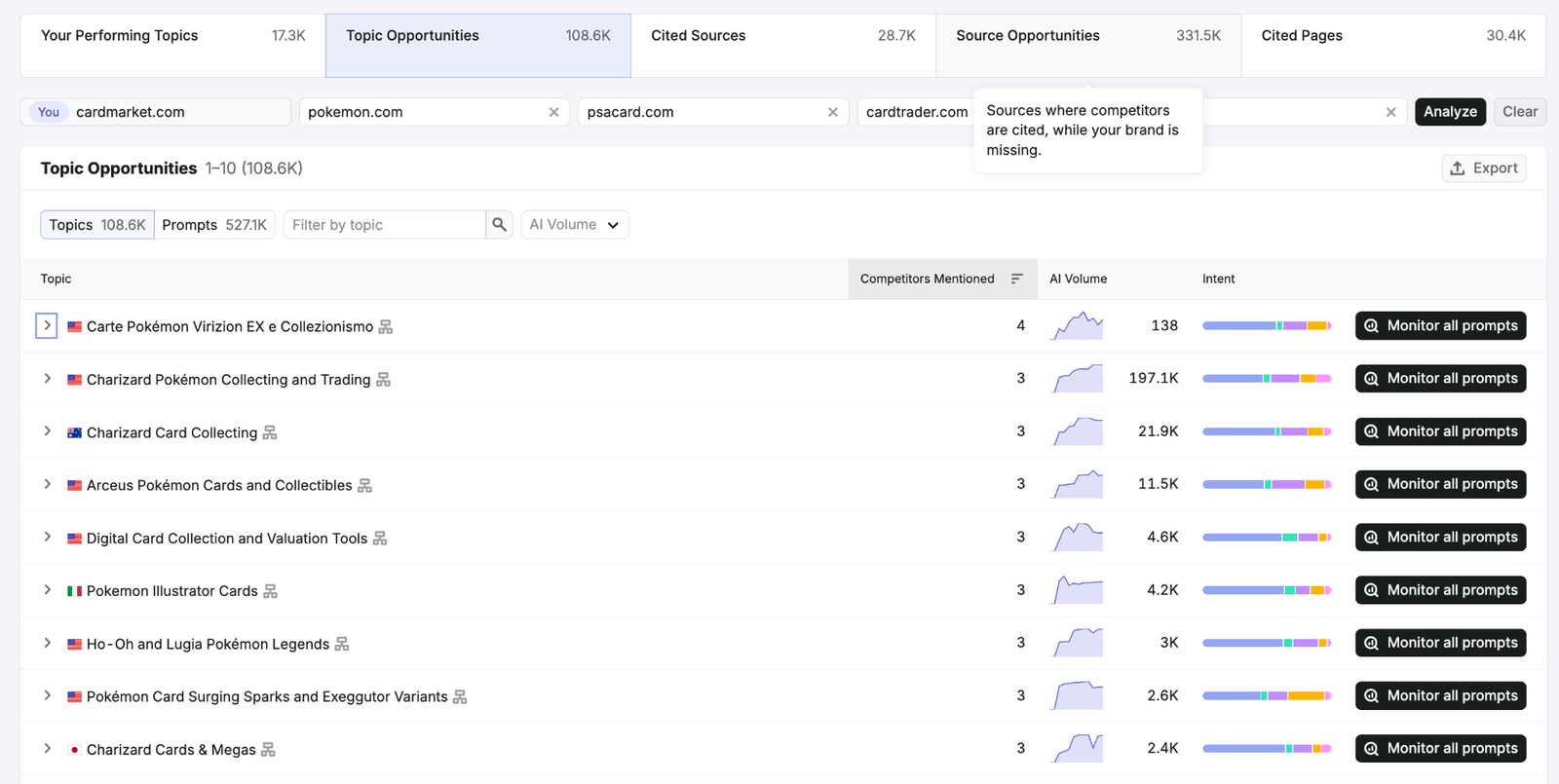Image resolution: width=1559 pixels, height=784 pixels.
Task: Edit the cardtrader.com competitor field
Action: pyautogui.click(x=917, y=112)
